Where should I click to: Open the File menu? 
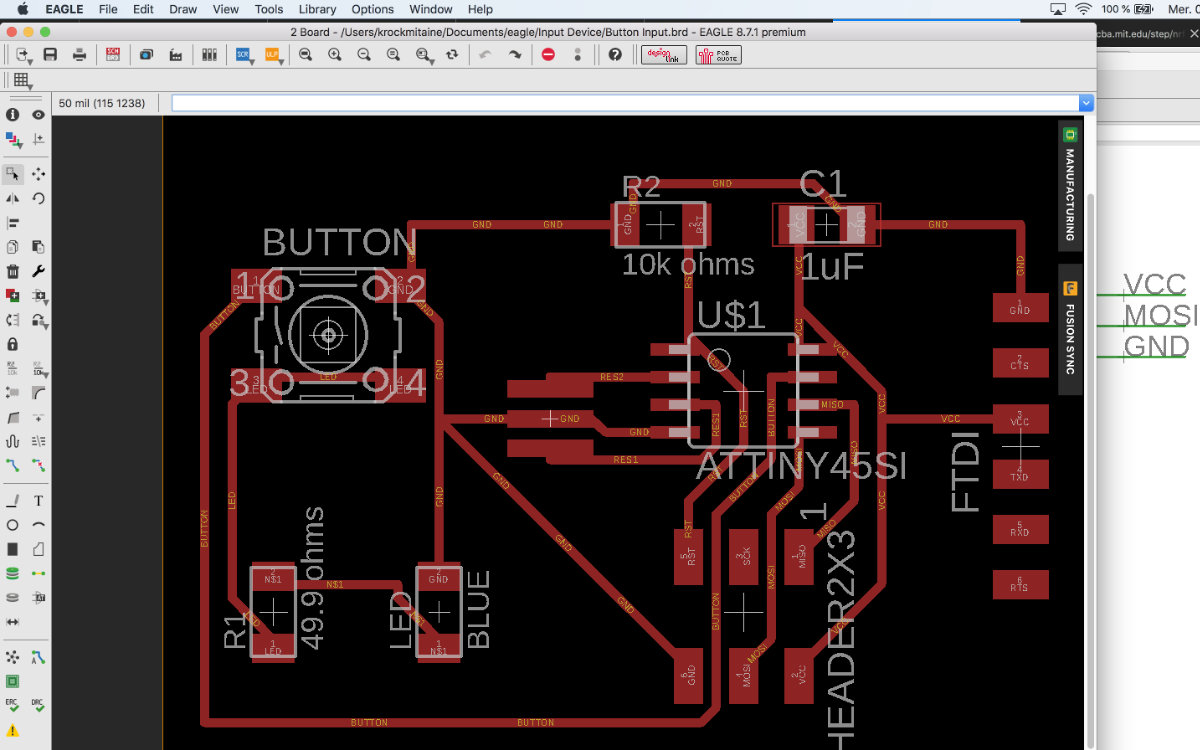tap(108, 9)
